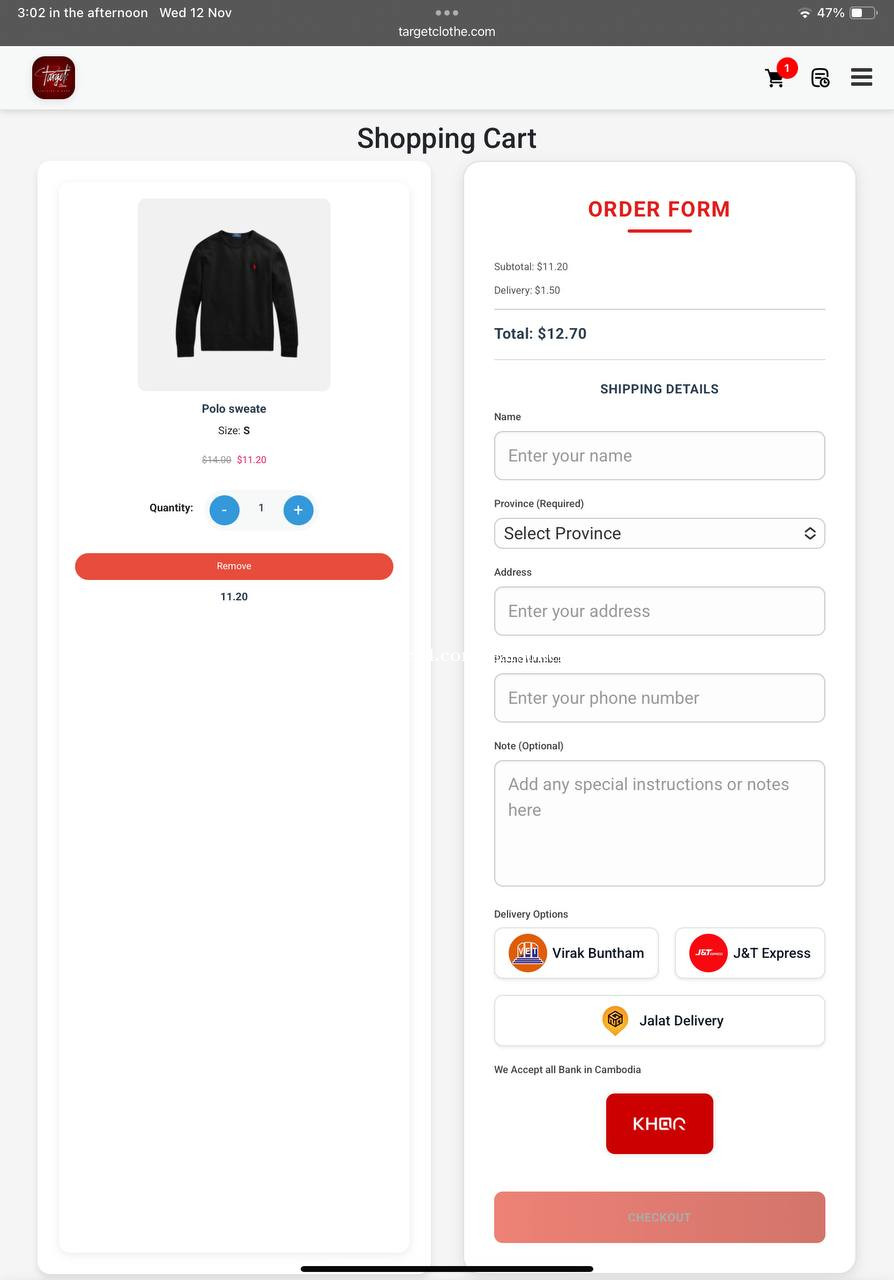Viewport: 894px width, 1280px height.
Task: Tap the KHQR payment logo
Action: pos(659,1123)
